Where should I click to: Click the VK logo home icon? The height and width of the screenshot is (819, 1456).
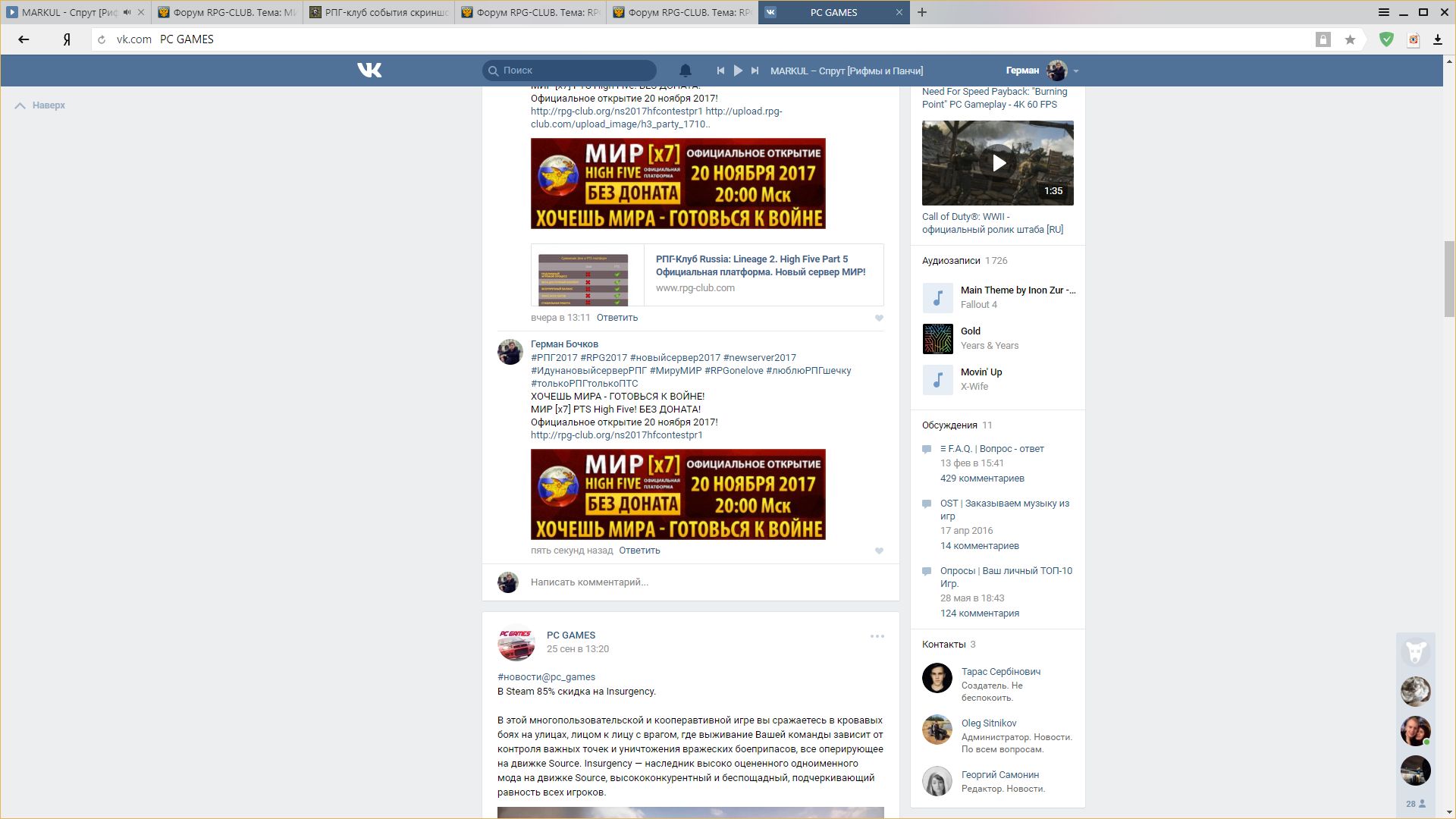pos(369,71)
